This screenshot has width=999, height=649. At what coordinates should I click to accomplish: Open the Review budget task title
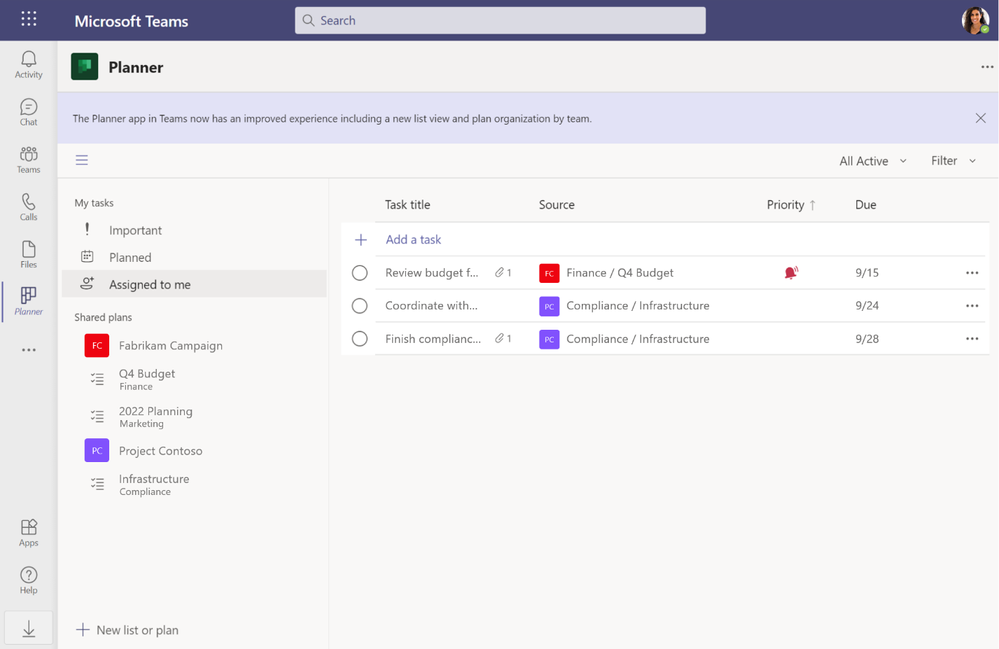(431, 273)
